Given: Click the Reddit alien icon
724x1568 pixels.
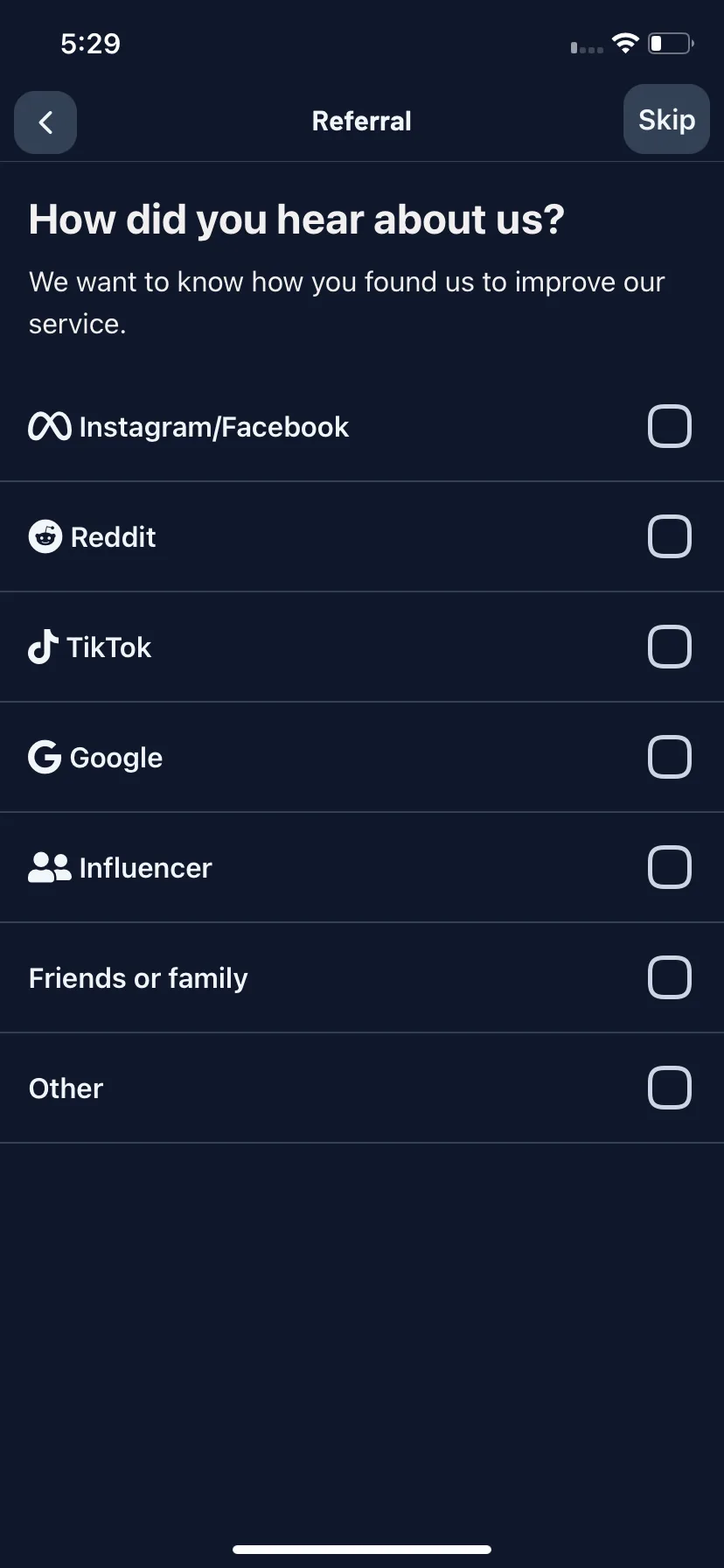Looking at the screenshot, I should coord(45,536).
